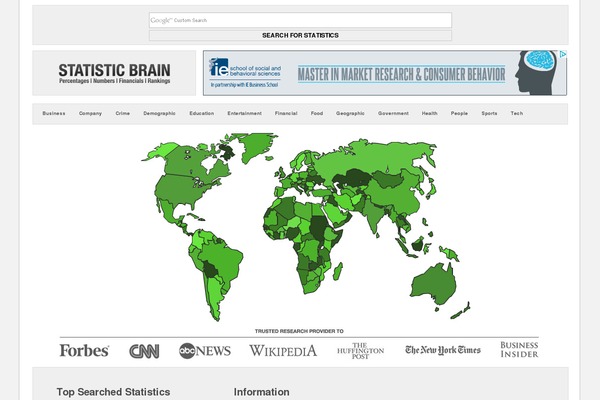600x400 pixels.
Task: Select Australia on the world map
Action: click(x=434, y=283)
